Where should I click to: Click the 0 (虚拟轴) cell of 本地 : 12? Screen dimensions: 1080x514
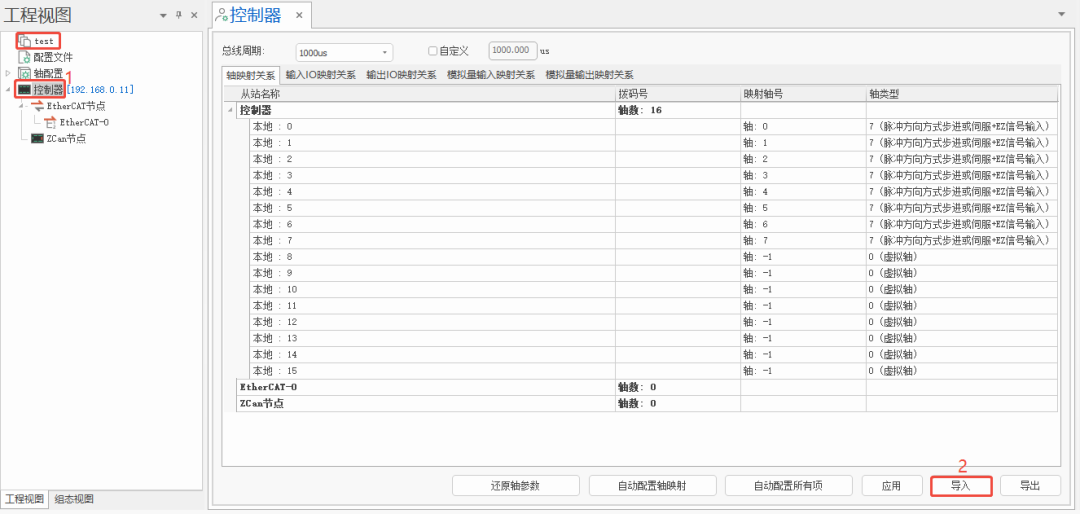[962, 322]
